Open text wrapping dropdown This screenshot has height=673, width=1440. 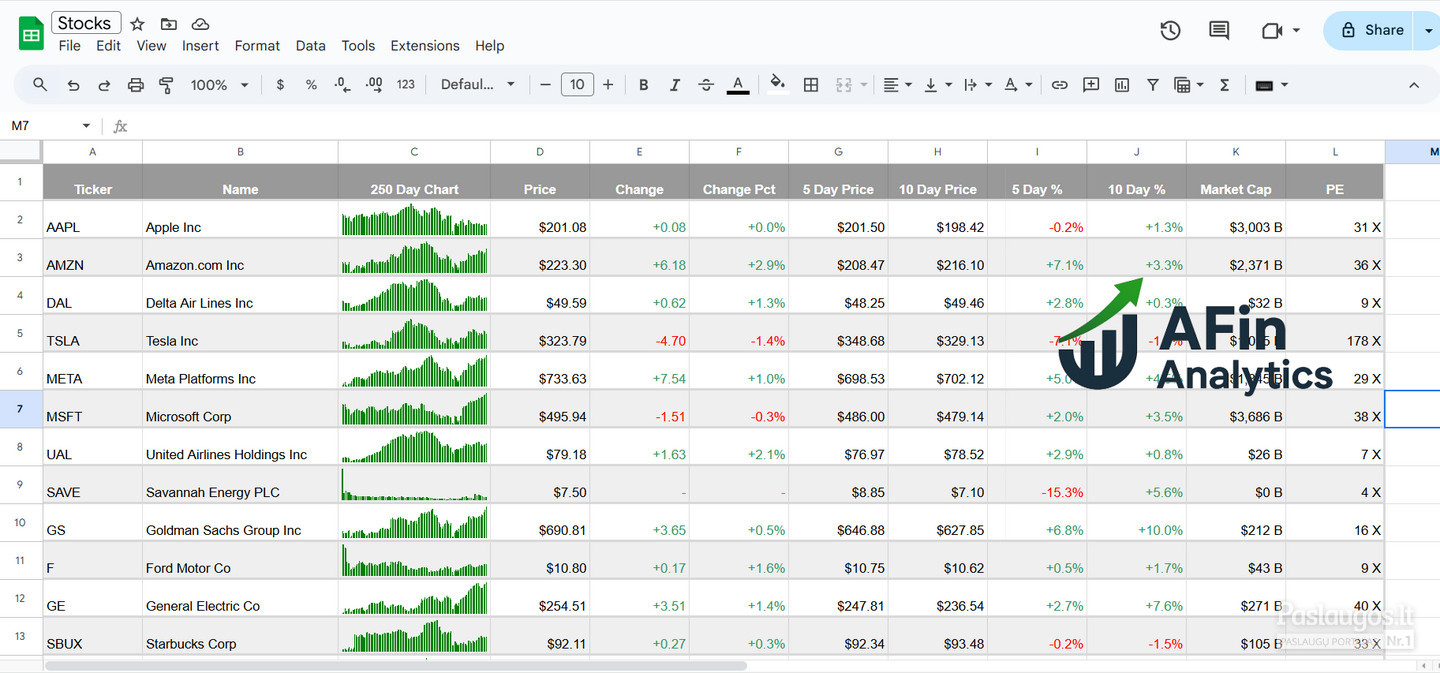tap(977, 85)
